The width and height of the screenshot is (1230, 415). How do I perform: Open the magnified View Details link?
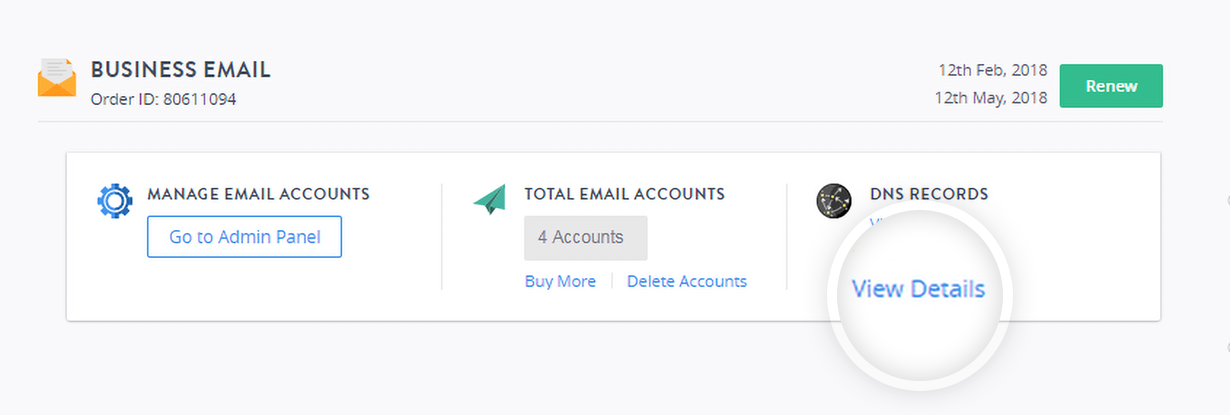(x=918, y=289)
